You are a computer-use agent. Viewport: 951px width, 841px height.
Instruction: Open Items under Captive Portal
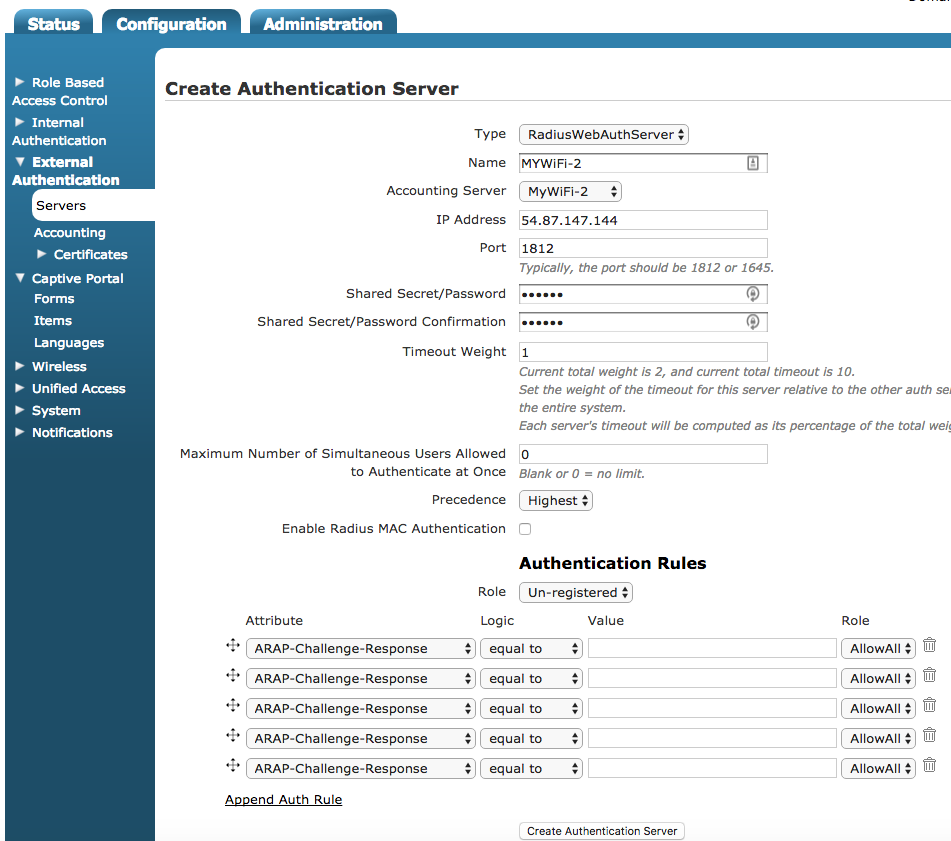pyautogui.click(x=53, y=321)
